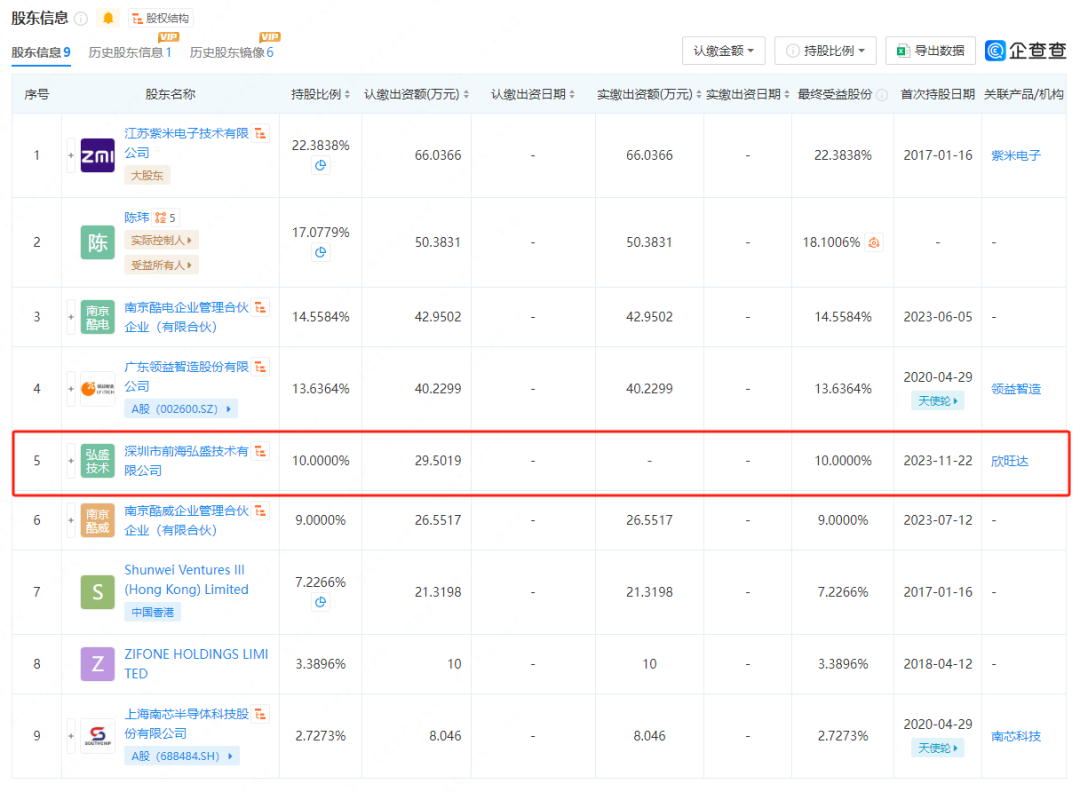The width and height of the screenshot is (1080, 792).
Task: Click the 实际控制人 tag under 陈玮
Action: click(x=161, y=240)
